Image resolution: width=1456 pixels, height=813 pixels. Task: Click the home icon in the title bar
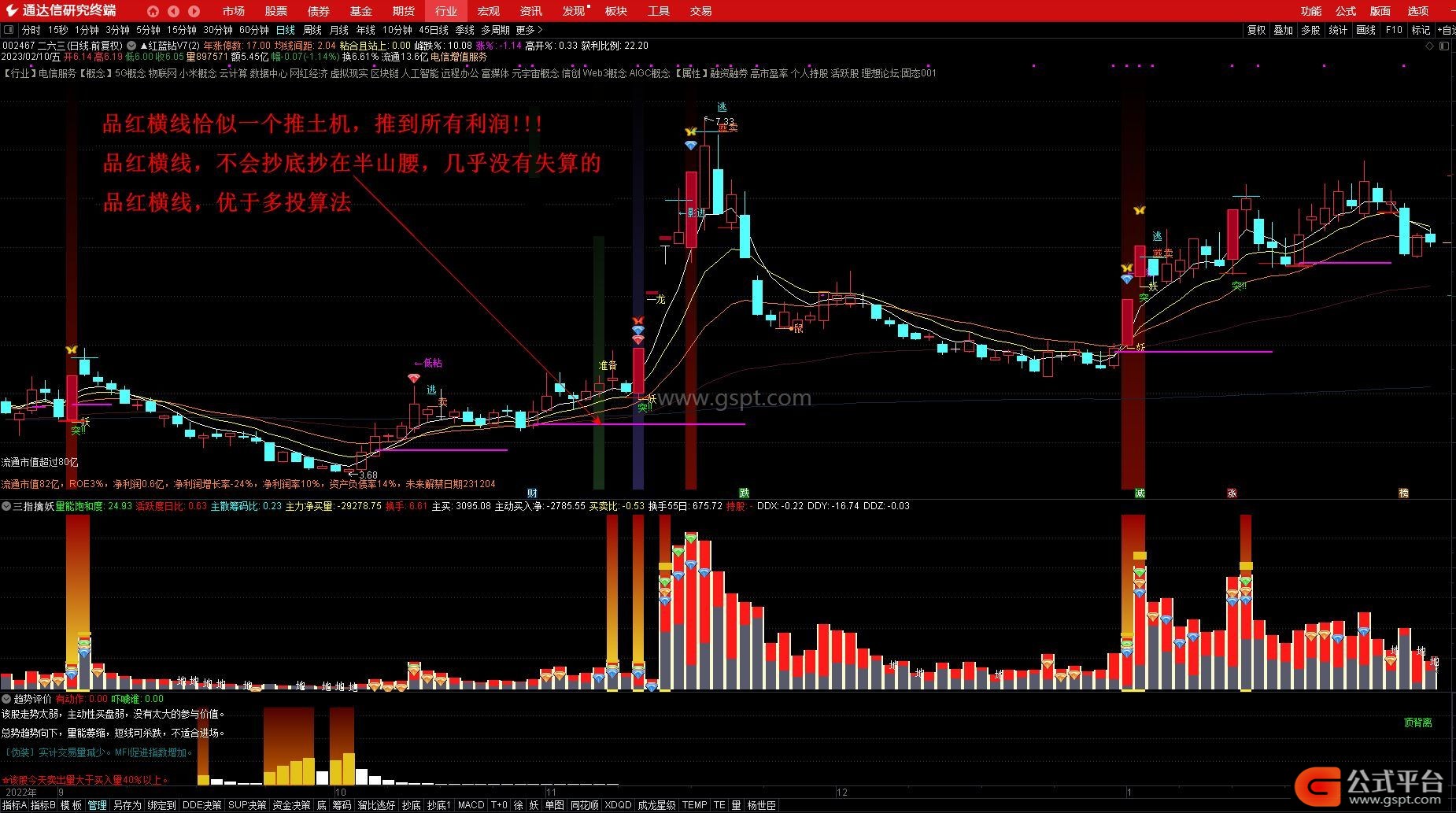click(153, 11)
